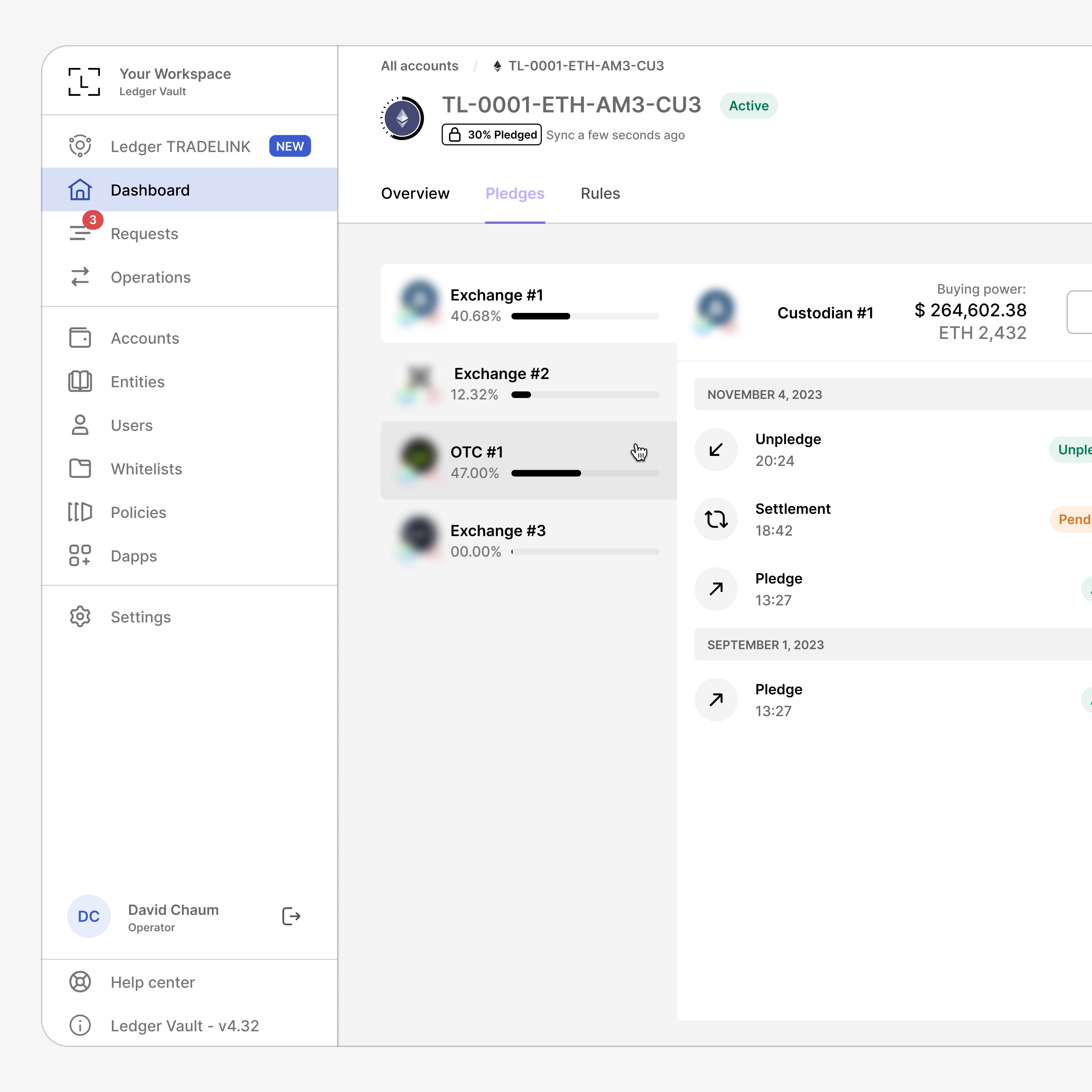Click the logout icon next to David Chaum
The width and height of the screenshot is (1092, 1092).
pos(291,916)
